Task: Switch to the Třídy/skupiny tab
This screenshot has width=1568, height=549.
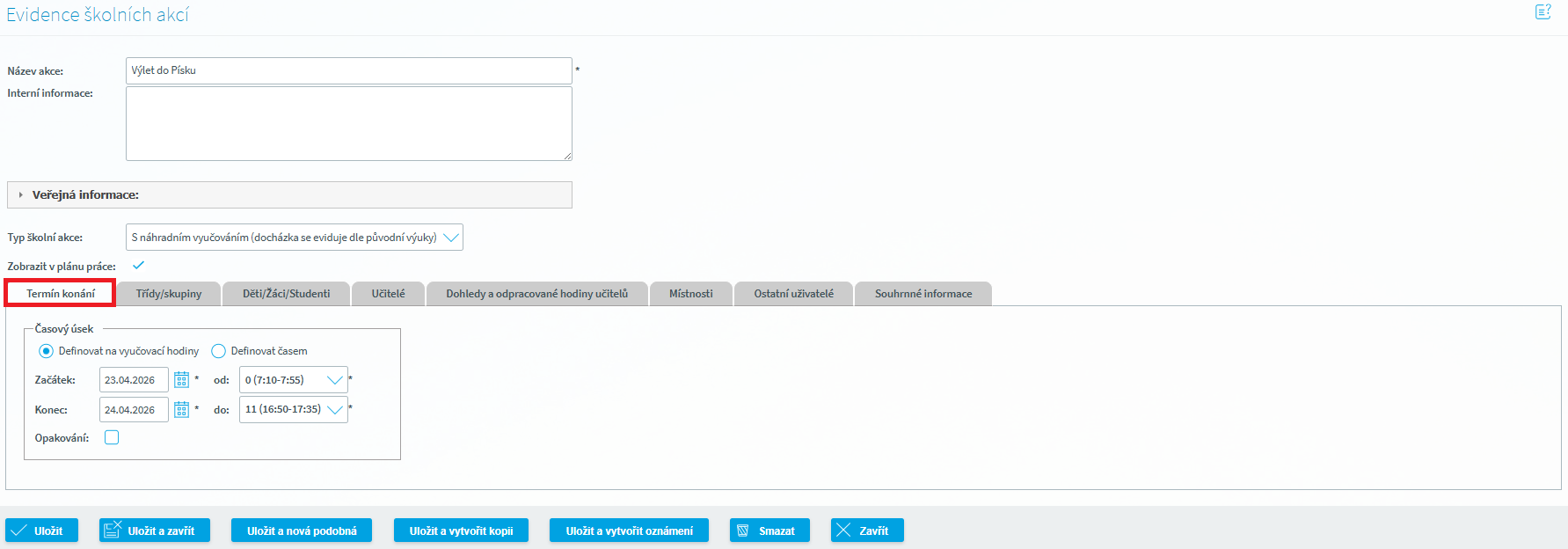Action: 169,294
